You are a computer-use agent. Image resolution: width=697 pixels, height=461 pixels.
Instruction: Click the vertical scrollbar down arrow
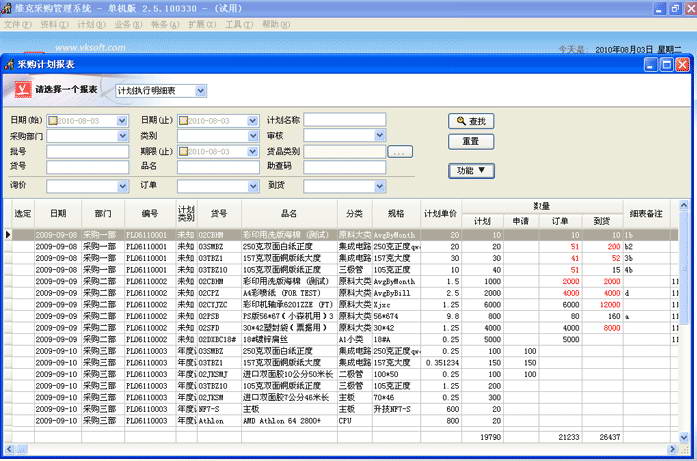click(x=684, y=437)
